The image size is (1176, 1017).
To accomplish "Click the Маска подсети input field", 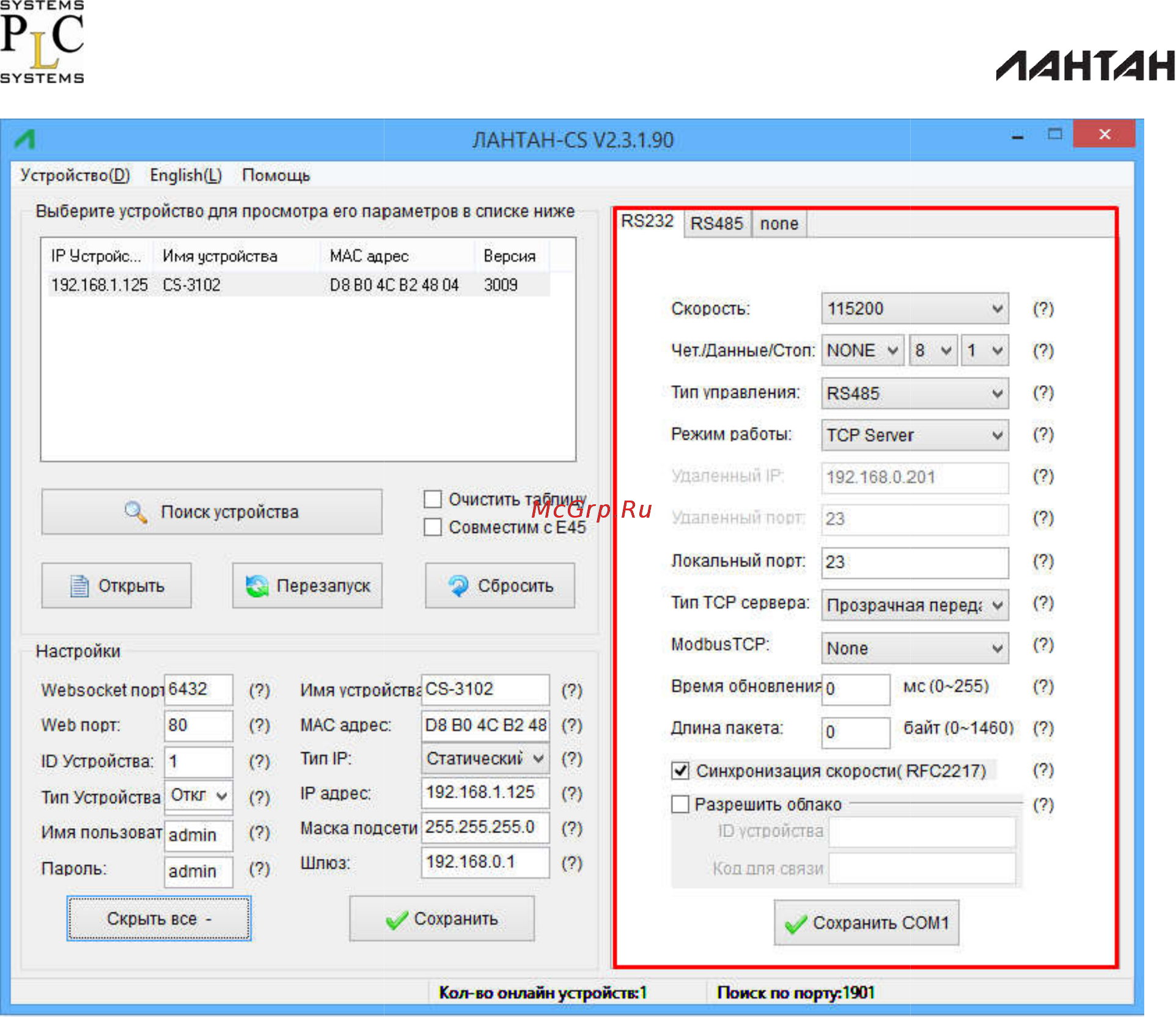I will pos(485,828).
